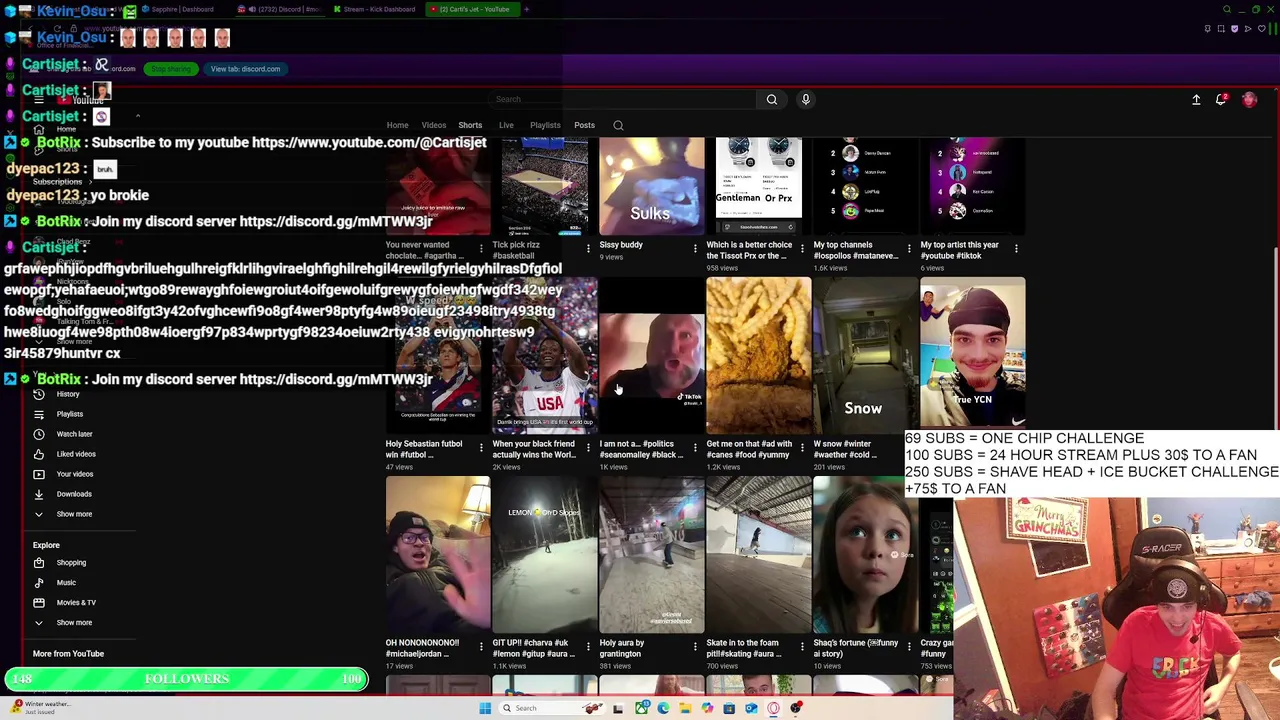Click the 'GET UP!! #charva' short title
The width and height of the screenshot is (1280, 720).
534,648
